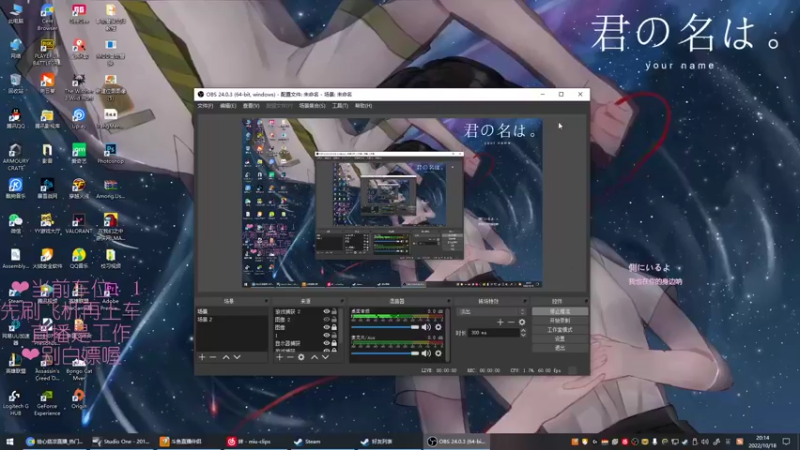Click 工作室模式 studio mode button
800x450 pixels.
click(x=560, y=330)
